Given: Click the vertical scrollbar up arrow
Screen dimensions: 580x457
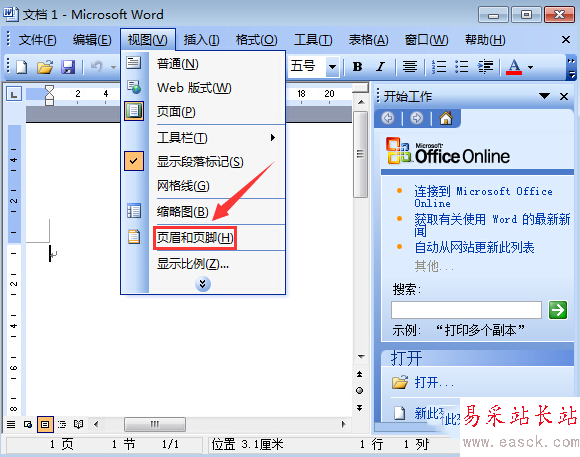Looking at the screenshot, I should (361, 102).
